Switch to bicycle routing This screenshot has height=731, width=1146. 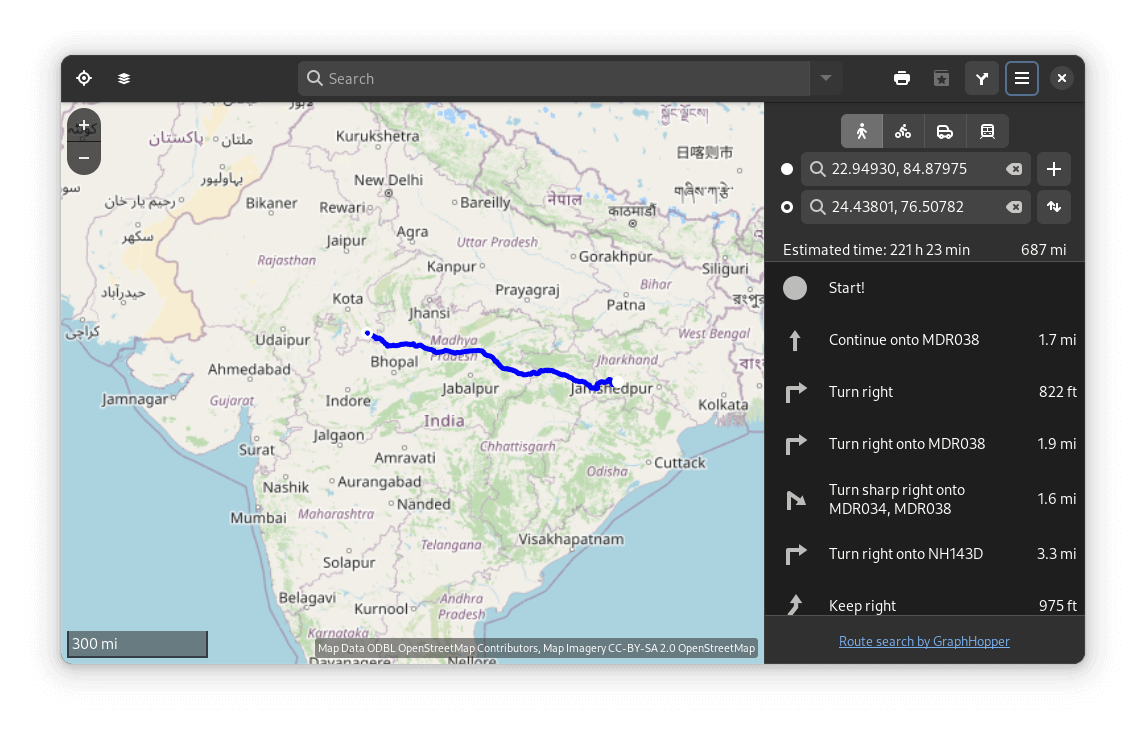pyautogui.click(x=903, y=130)
